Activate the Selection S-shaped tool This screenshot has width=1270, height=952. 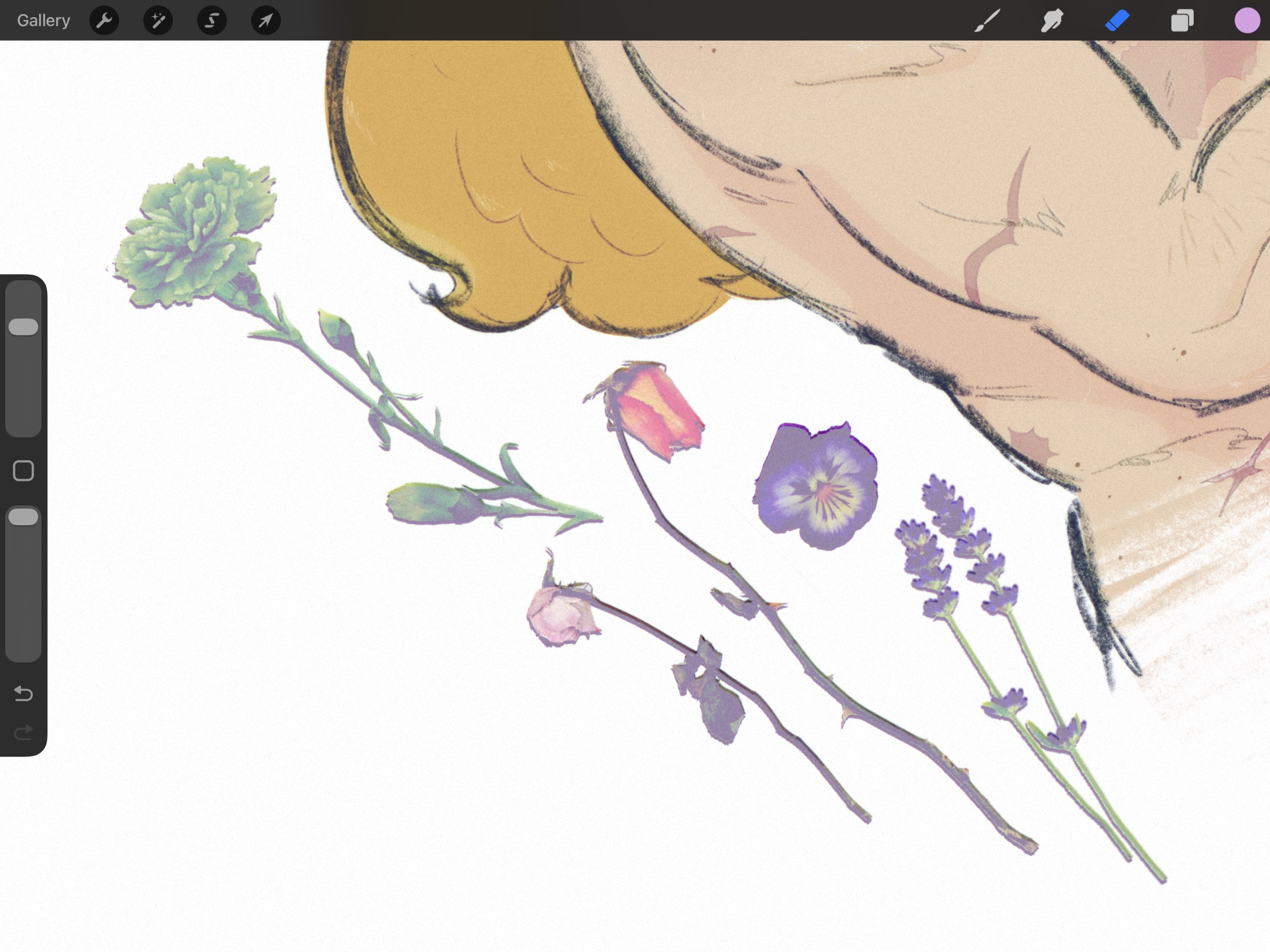pos(211,20)
